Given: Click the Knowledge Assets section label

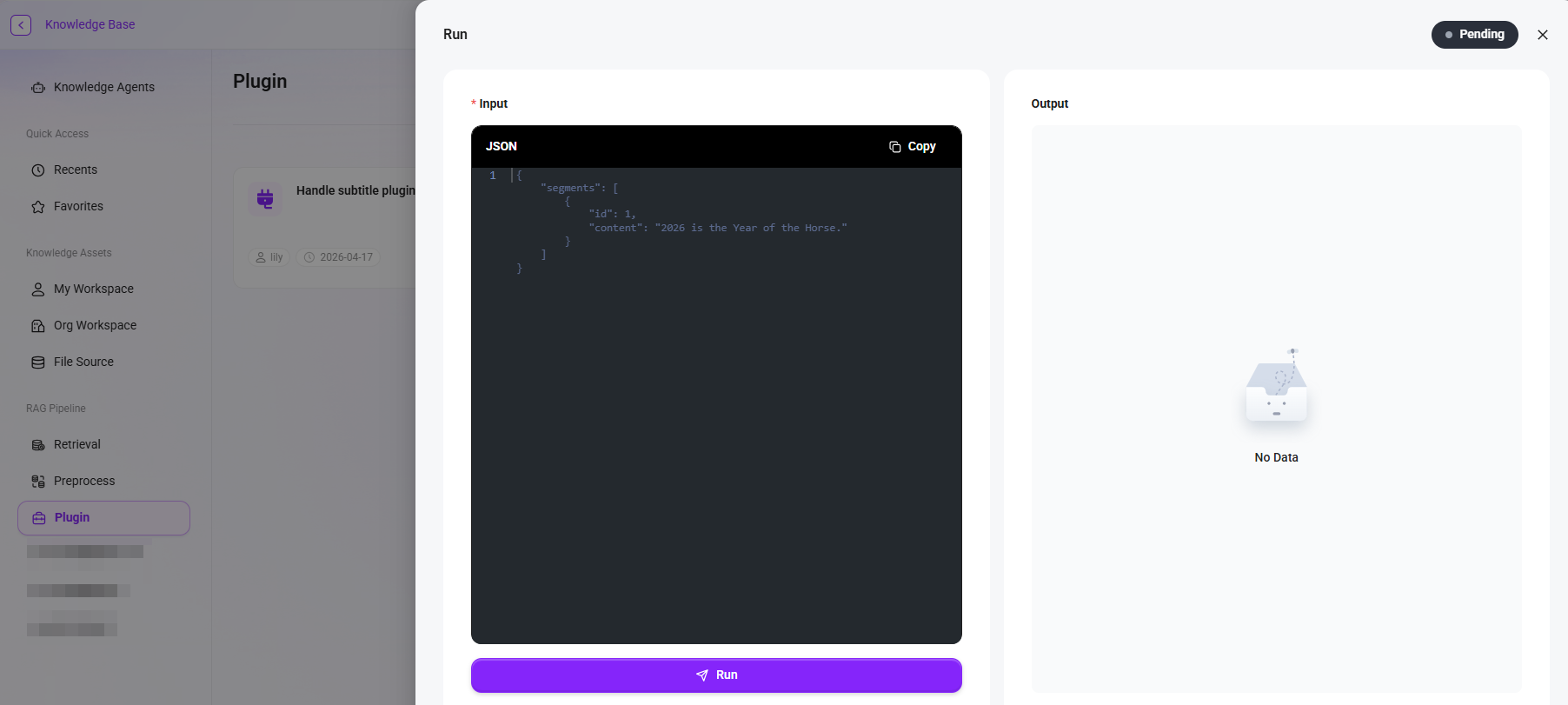Looking at the screenshot, I should click(x=69, y=253).
